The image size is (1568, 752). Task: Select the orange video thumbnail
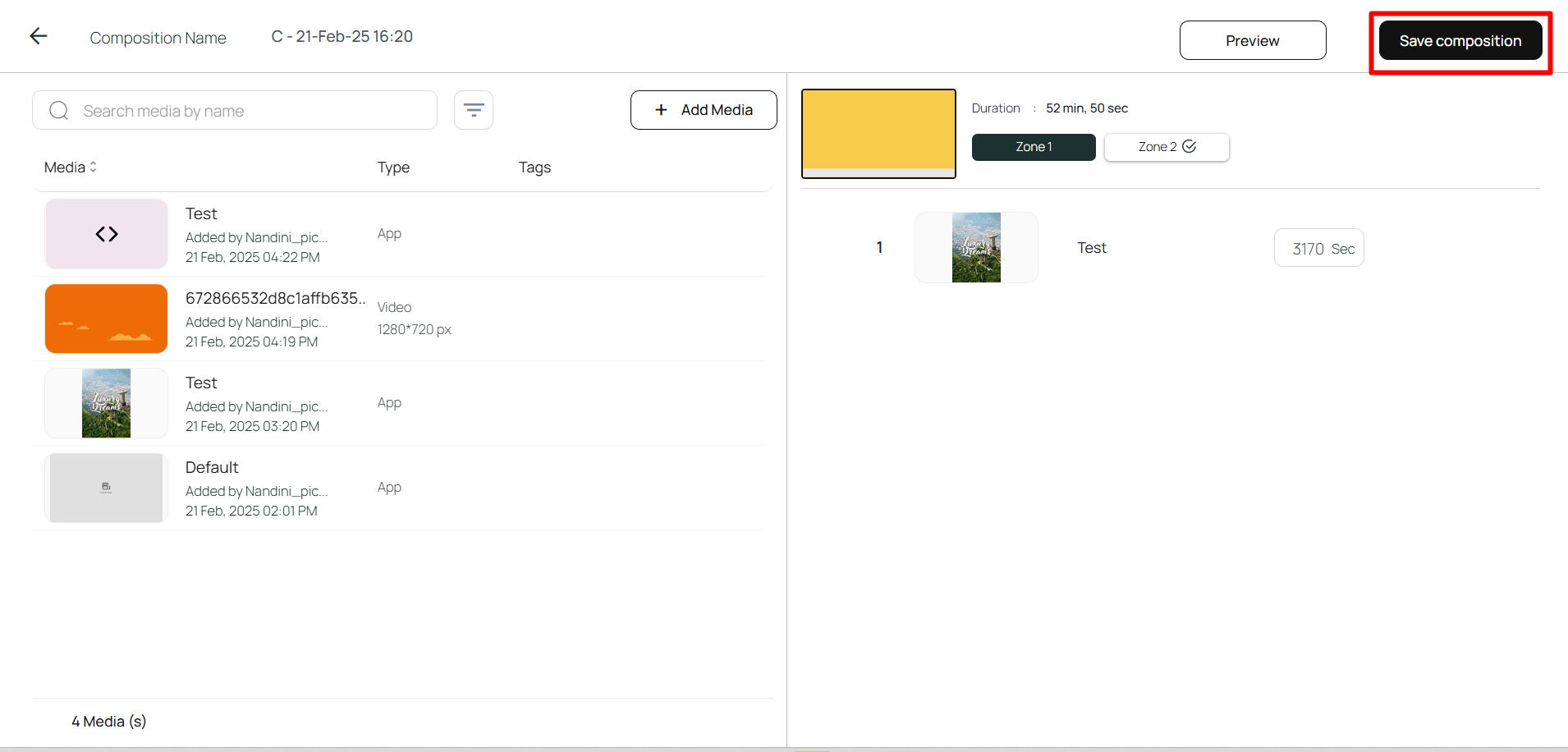(x=107, y=319)
